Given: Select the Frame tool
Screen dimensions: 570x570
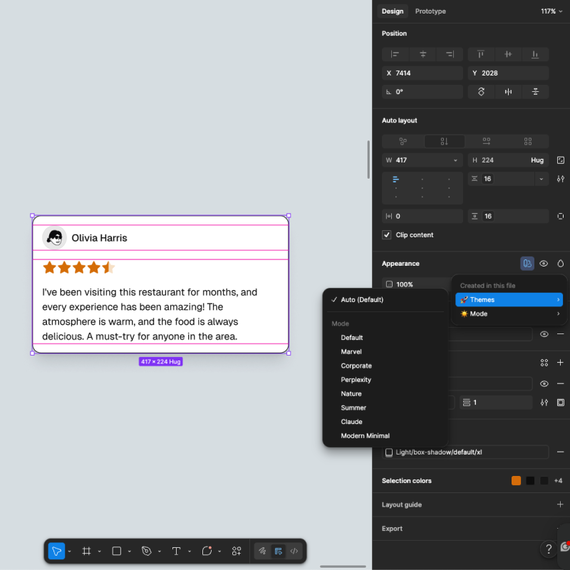Looking at the screenshot, I should pos(86,551).
